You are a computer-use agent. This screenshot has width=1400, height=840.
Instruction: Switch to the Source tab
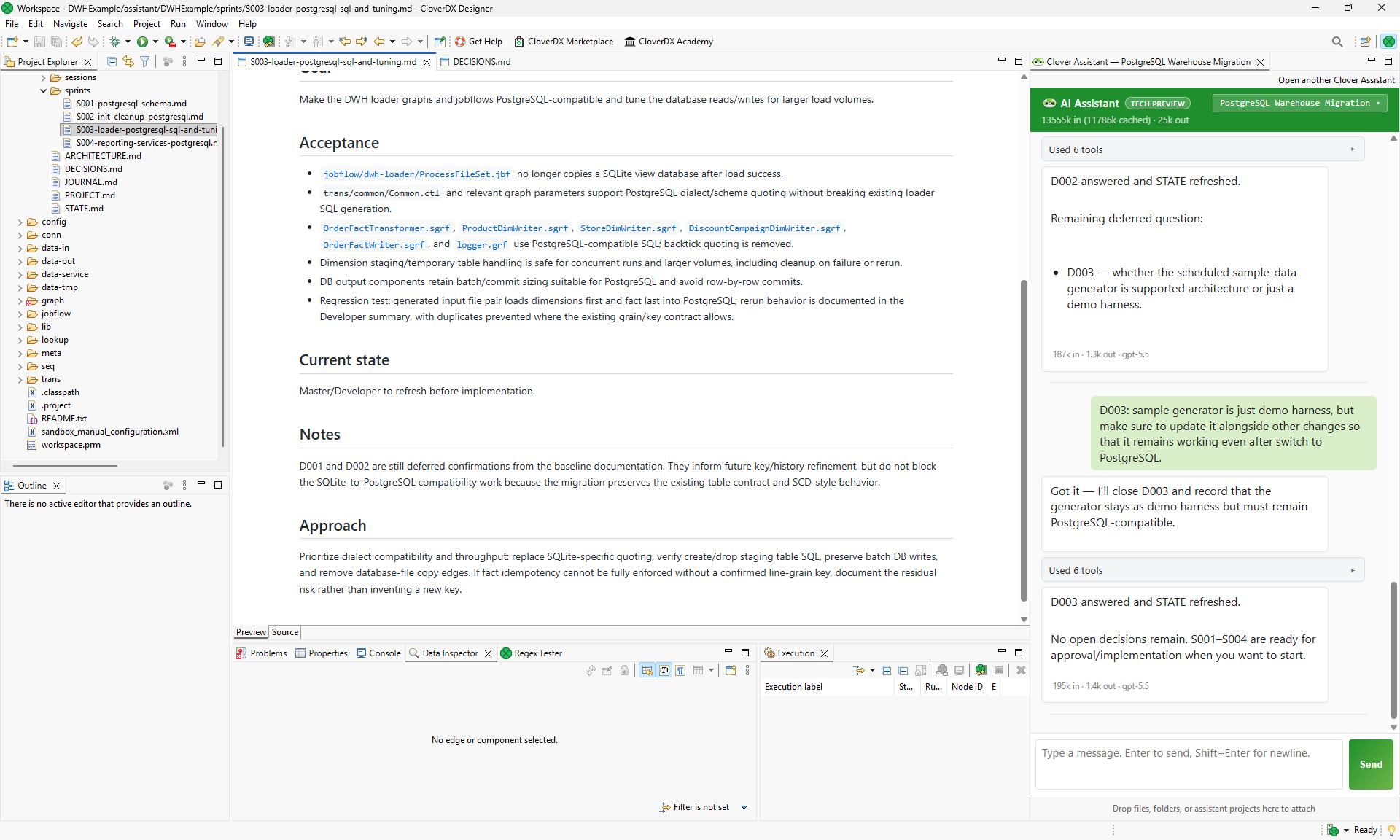point(285,632)
